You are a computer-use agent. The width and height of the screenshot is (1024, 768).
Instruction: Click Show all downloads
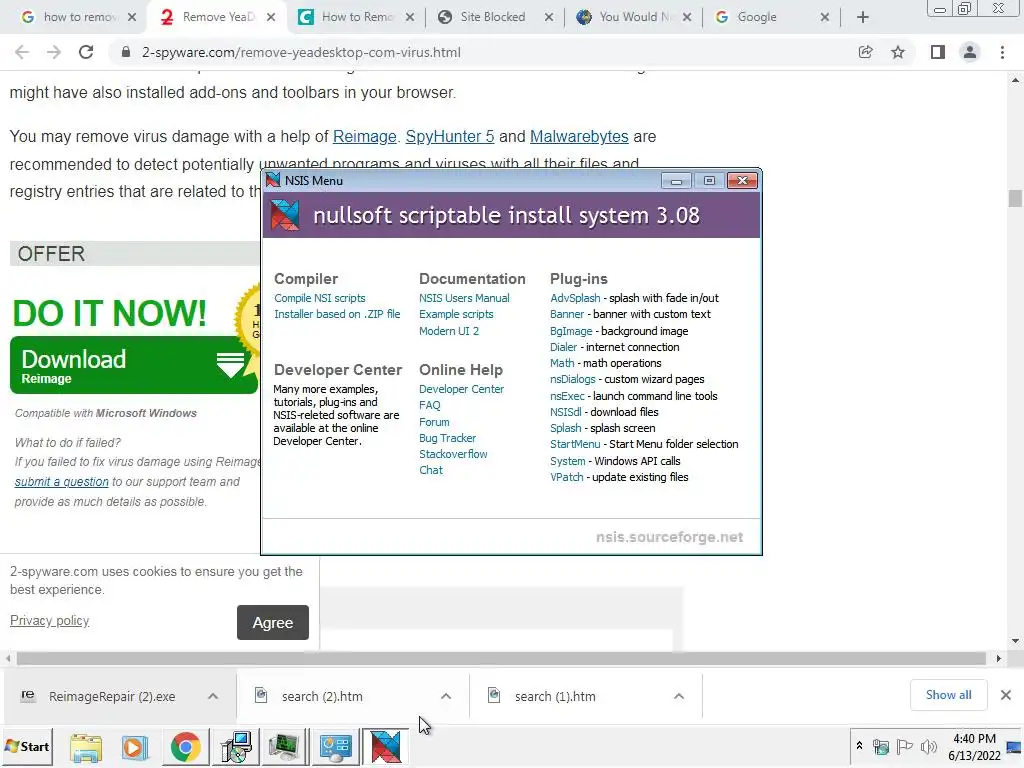point(948,695)
